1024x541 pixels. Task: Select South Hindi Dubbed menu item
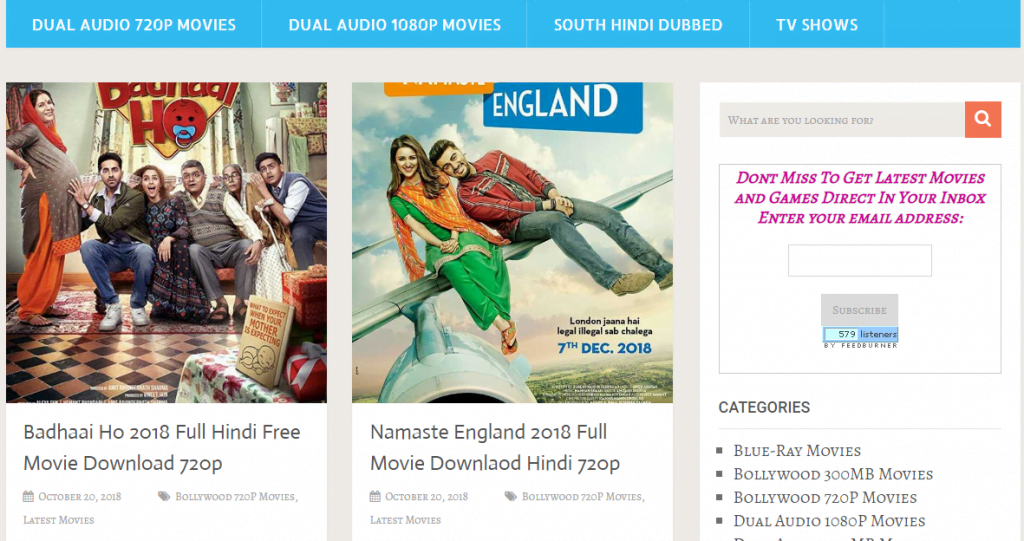coord(638,25)
